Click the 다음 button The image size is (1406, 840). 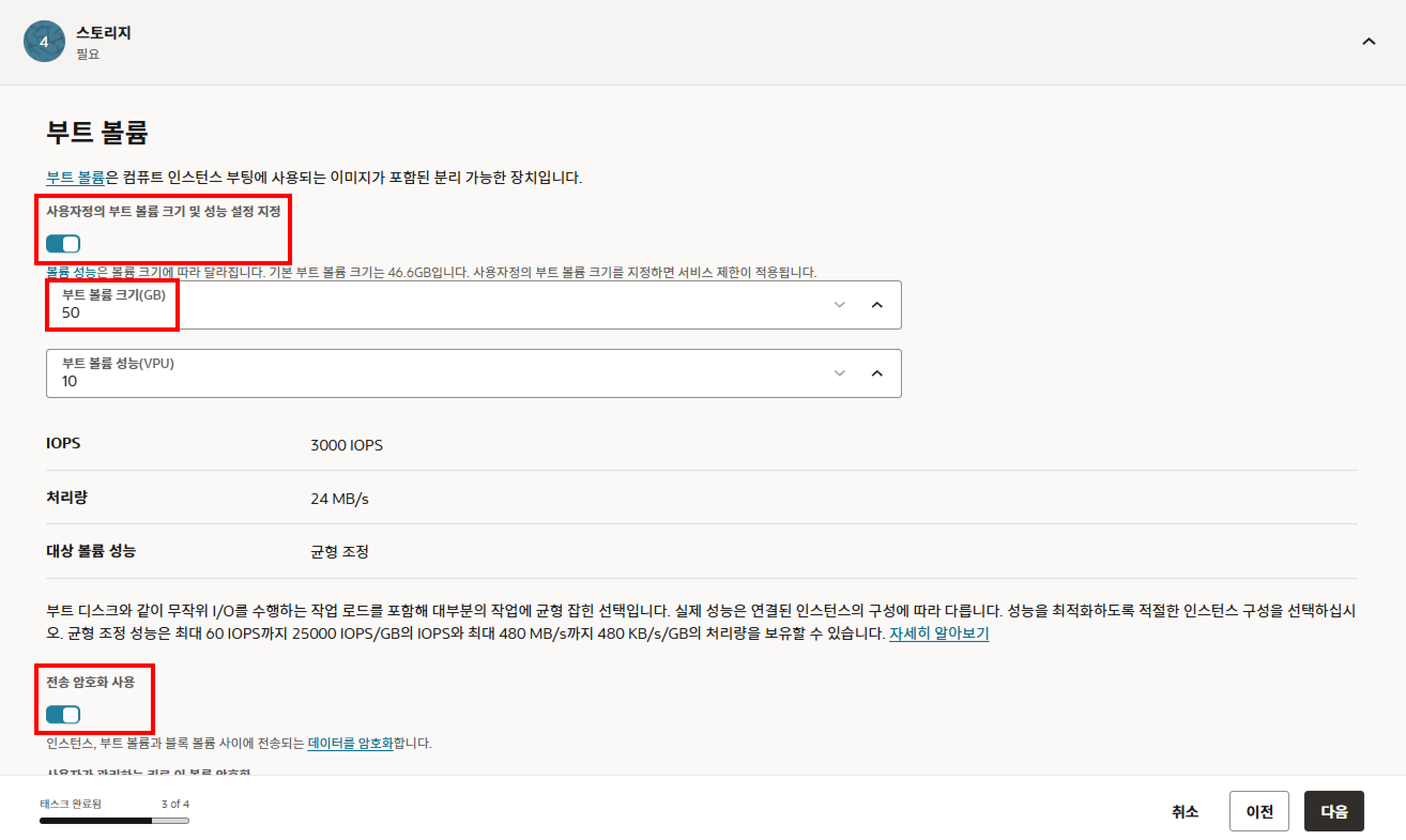(x=1333, y=811)
